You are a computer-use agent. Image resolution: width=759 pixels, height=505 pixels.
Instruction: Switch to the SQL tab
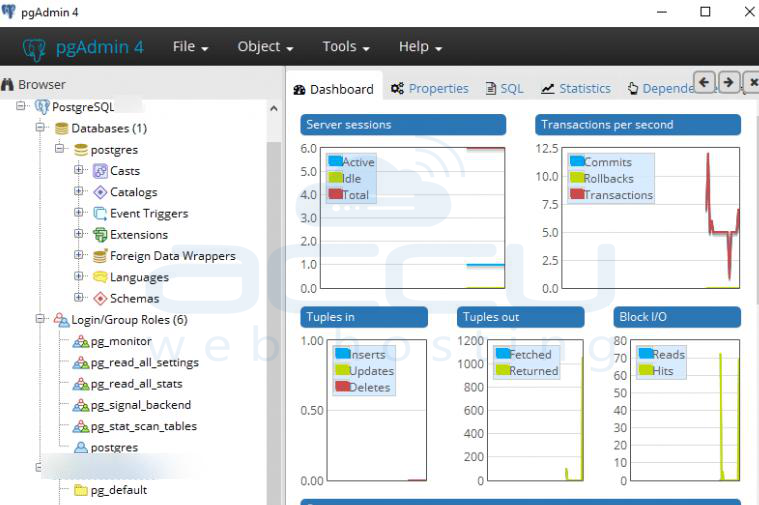pos(505,89)
